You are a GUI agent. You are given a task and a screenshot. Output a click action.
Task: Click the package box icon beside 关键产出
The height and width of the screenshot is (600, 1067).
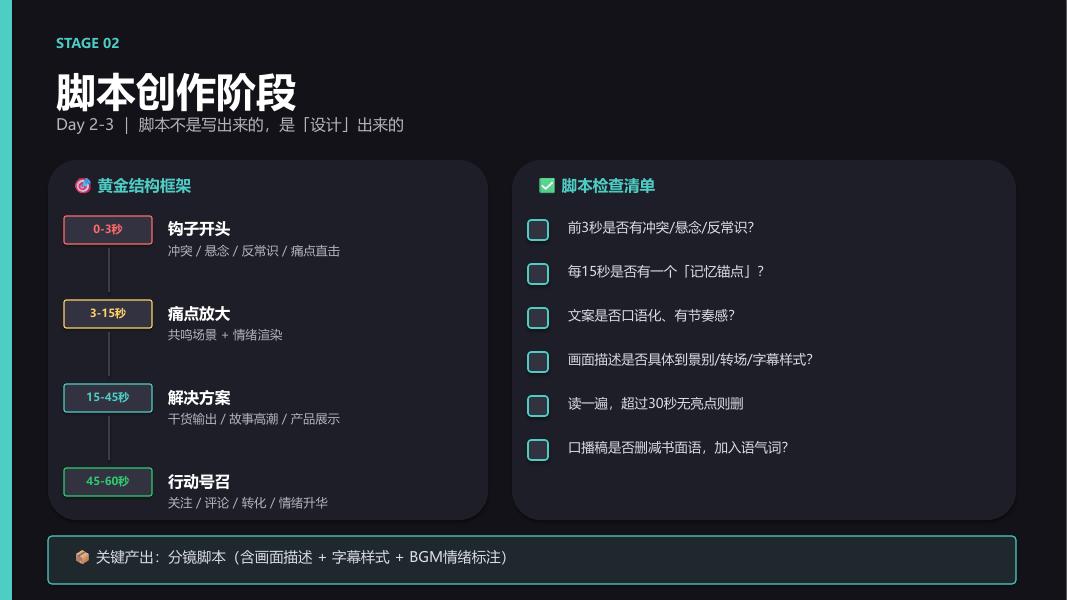click(x=82, y=557)
